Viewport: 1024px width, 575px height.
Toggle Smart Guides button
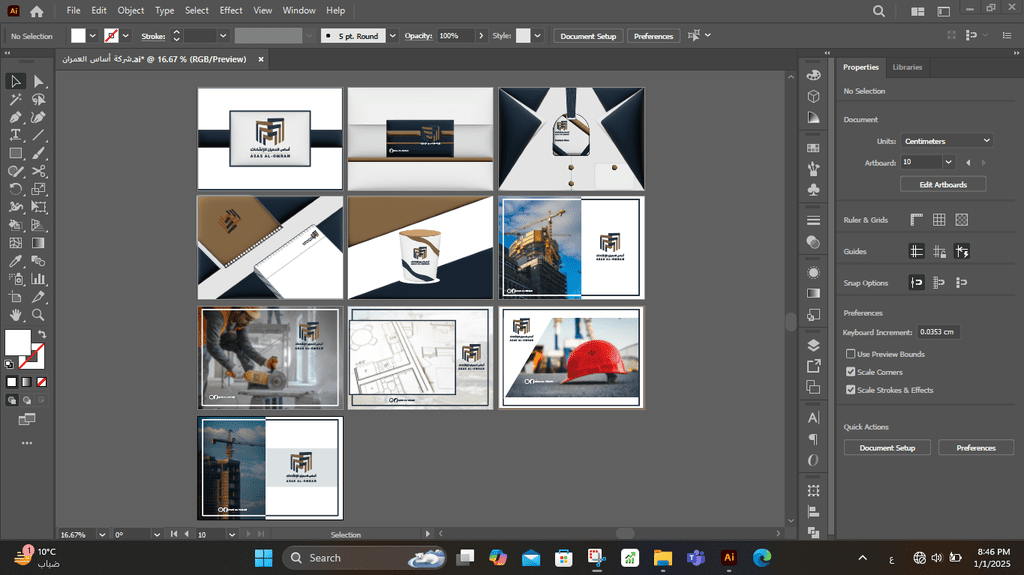(x=961, y=251)
